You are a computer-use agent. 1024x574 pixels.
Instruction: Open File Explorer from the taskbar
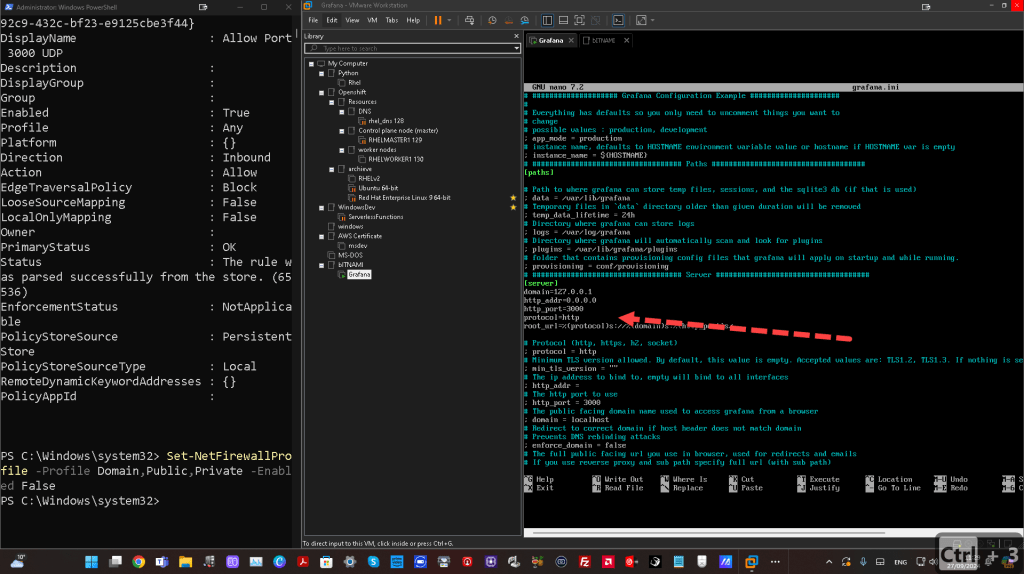pyautogui.click(x=185, y=562)
